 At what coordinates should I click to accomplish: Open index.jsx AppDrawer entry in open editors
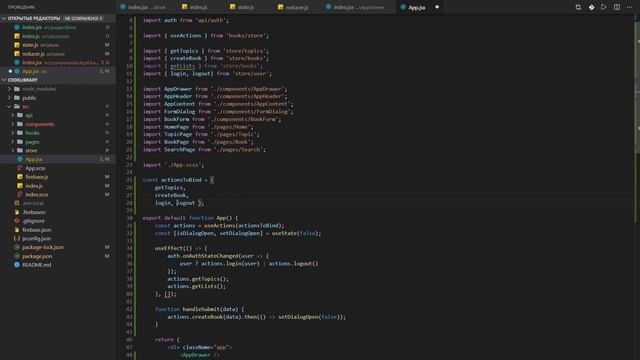point(58,62)
